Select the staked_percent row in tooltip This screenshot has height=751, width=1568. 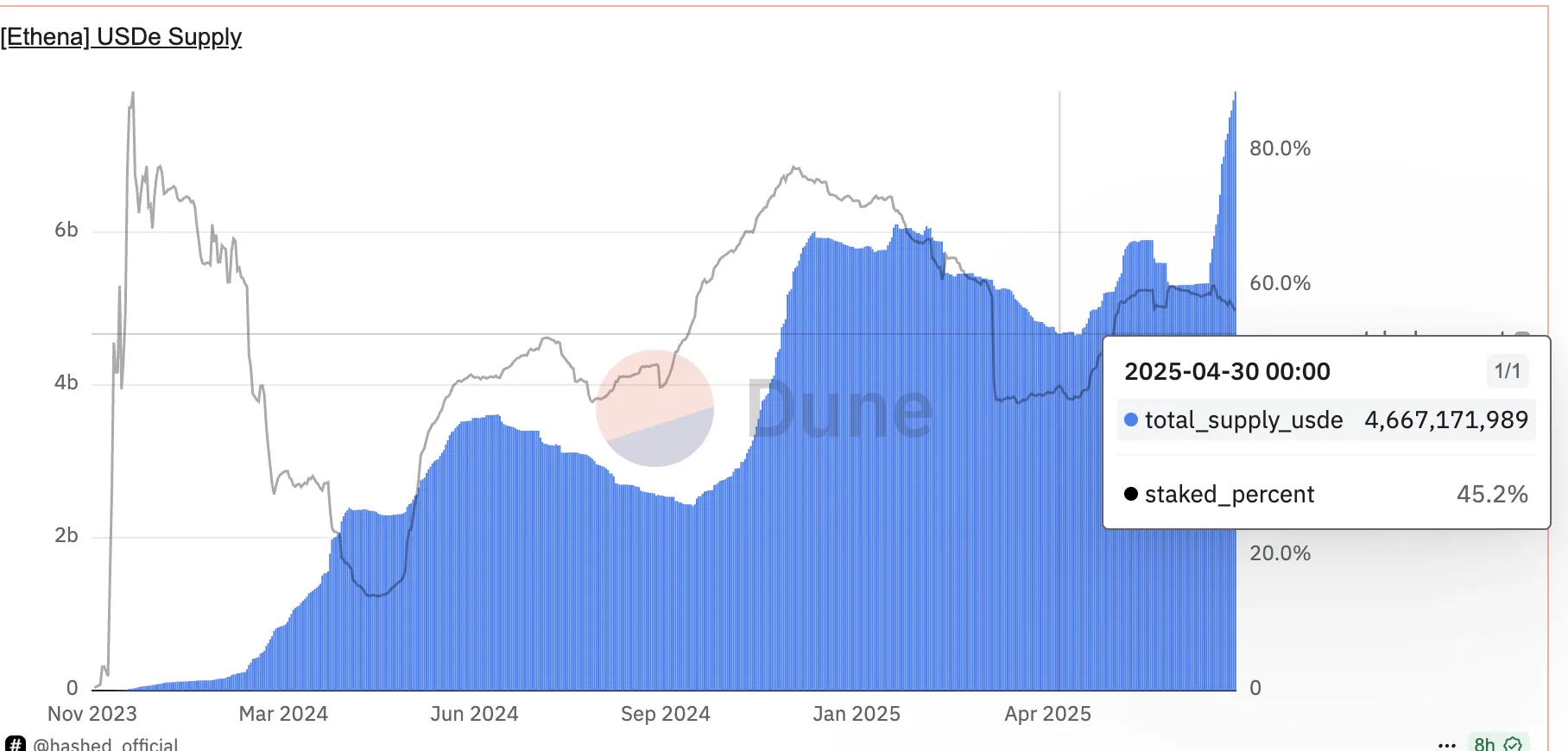click(x=1326, y=495)
